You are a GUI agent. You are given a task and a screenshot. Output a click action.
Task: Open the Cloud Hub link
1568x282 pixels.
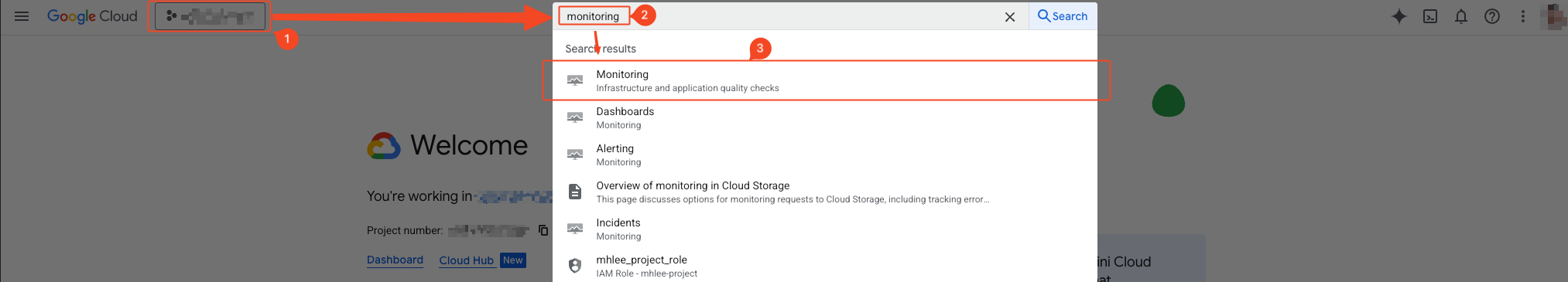coord(467,260)
